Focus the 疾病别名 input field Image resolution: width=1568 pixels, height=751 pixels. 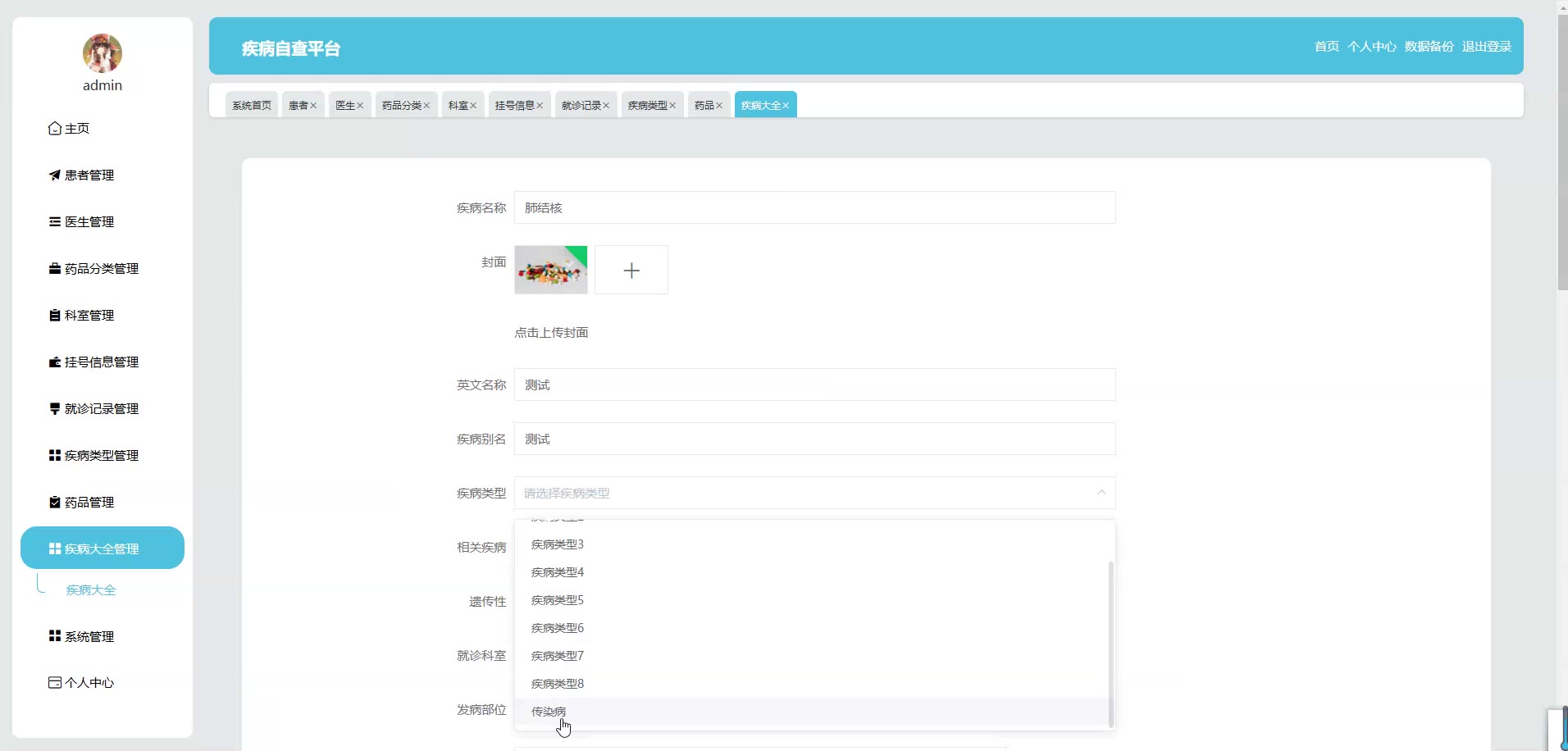point(815,439)
